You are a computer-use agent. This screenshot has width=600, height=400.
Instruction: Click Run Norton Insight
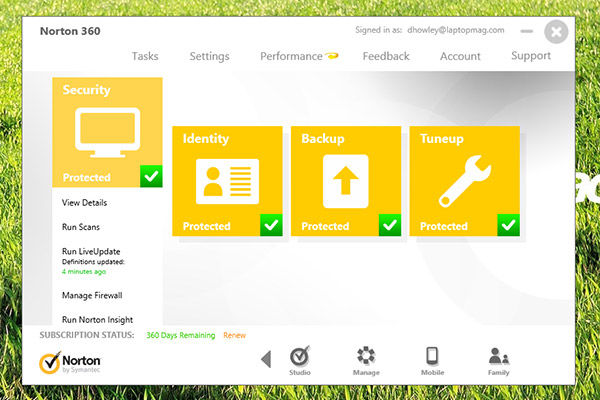[98, 320]
